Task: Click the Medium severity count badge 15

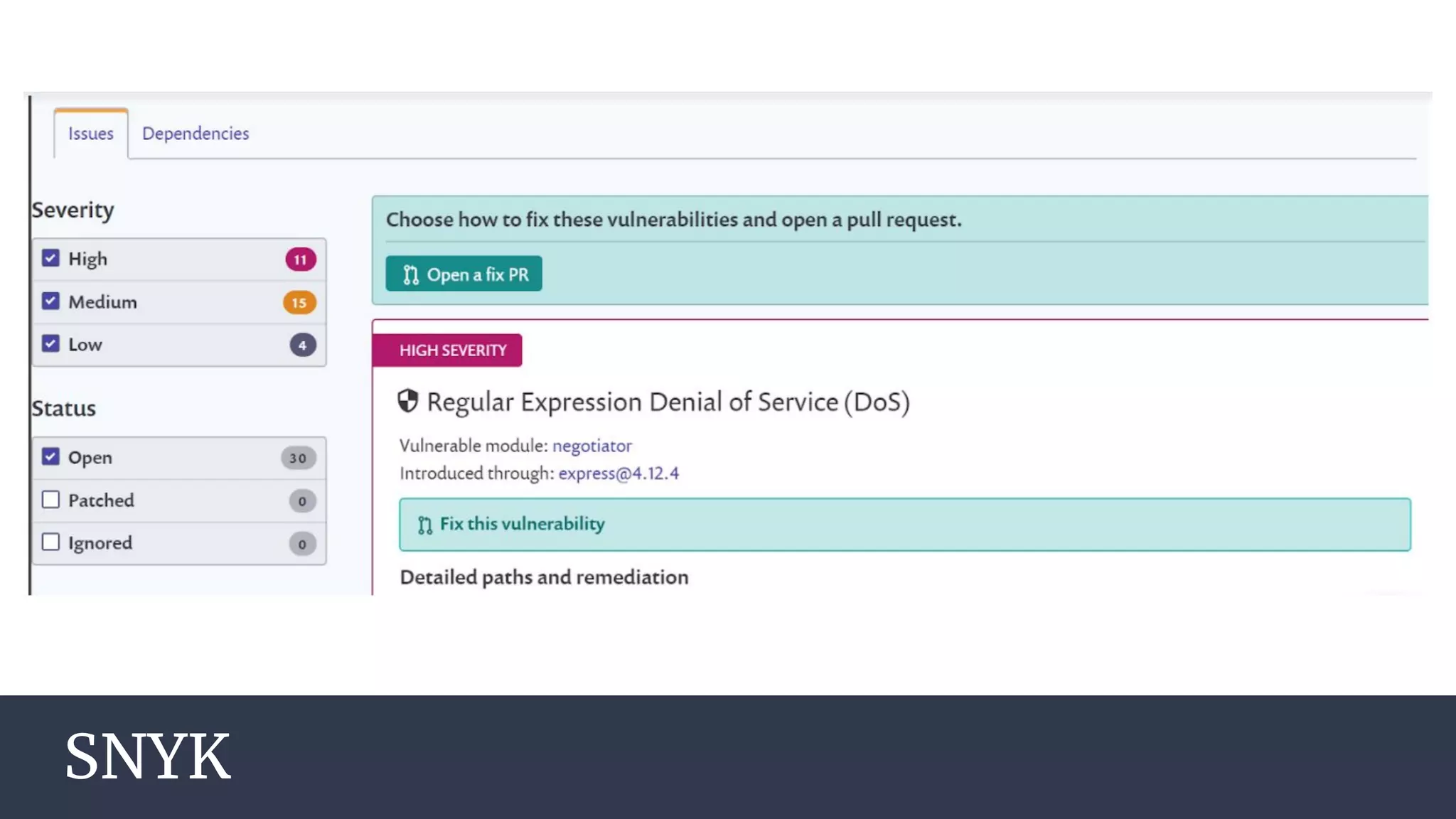Action: (x=299, y=303)
